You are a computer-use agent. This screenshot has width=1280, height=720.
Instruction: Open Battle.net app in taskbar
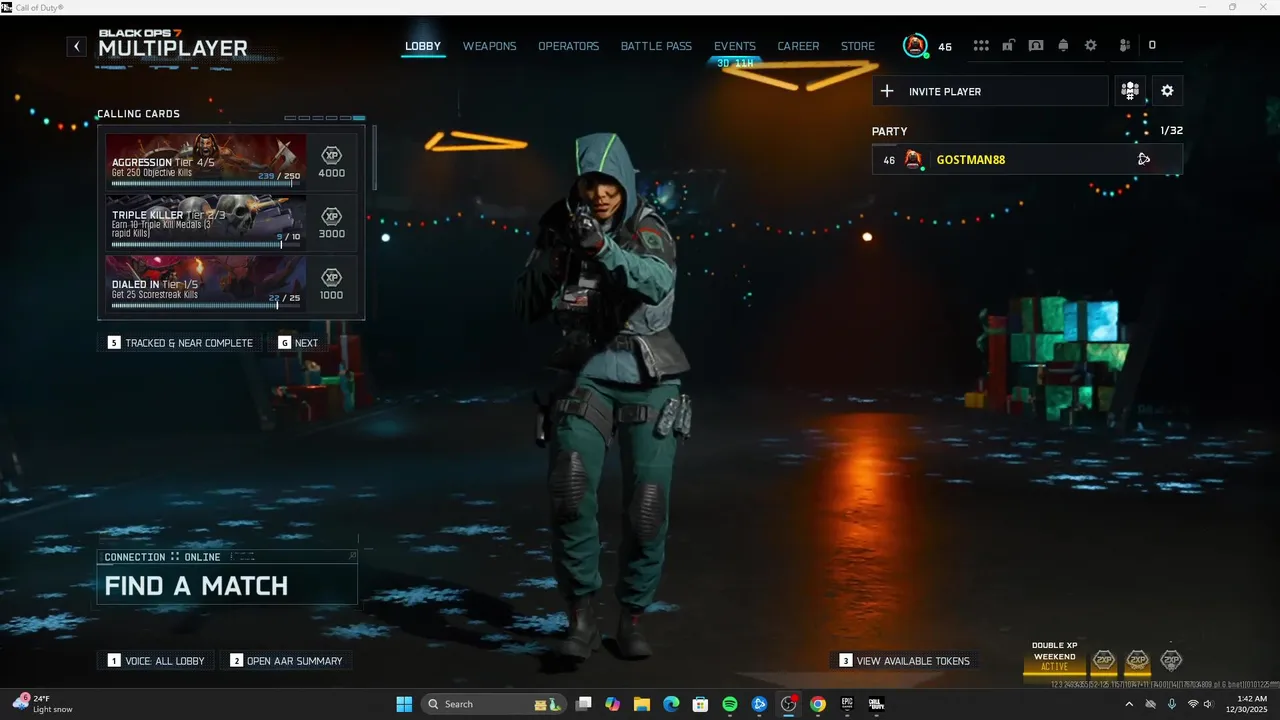[x=759, y=704]
